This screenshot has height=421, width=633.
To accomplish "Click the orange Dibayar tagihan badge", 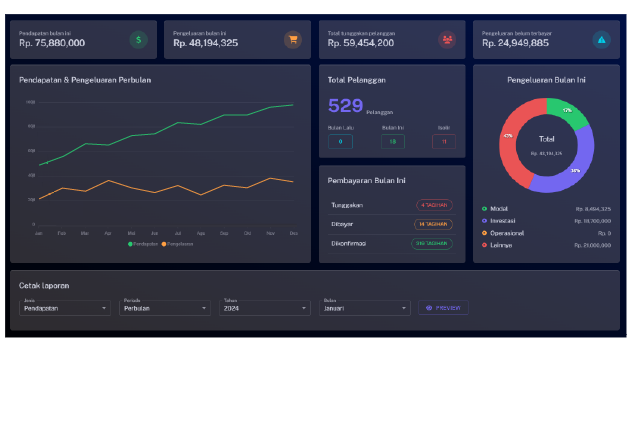I will pyautogui.click(x=434, y=224).
